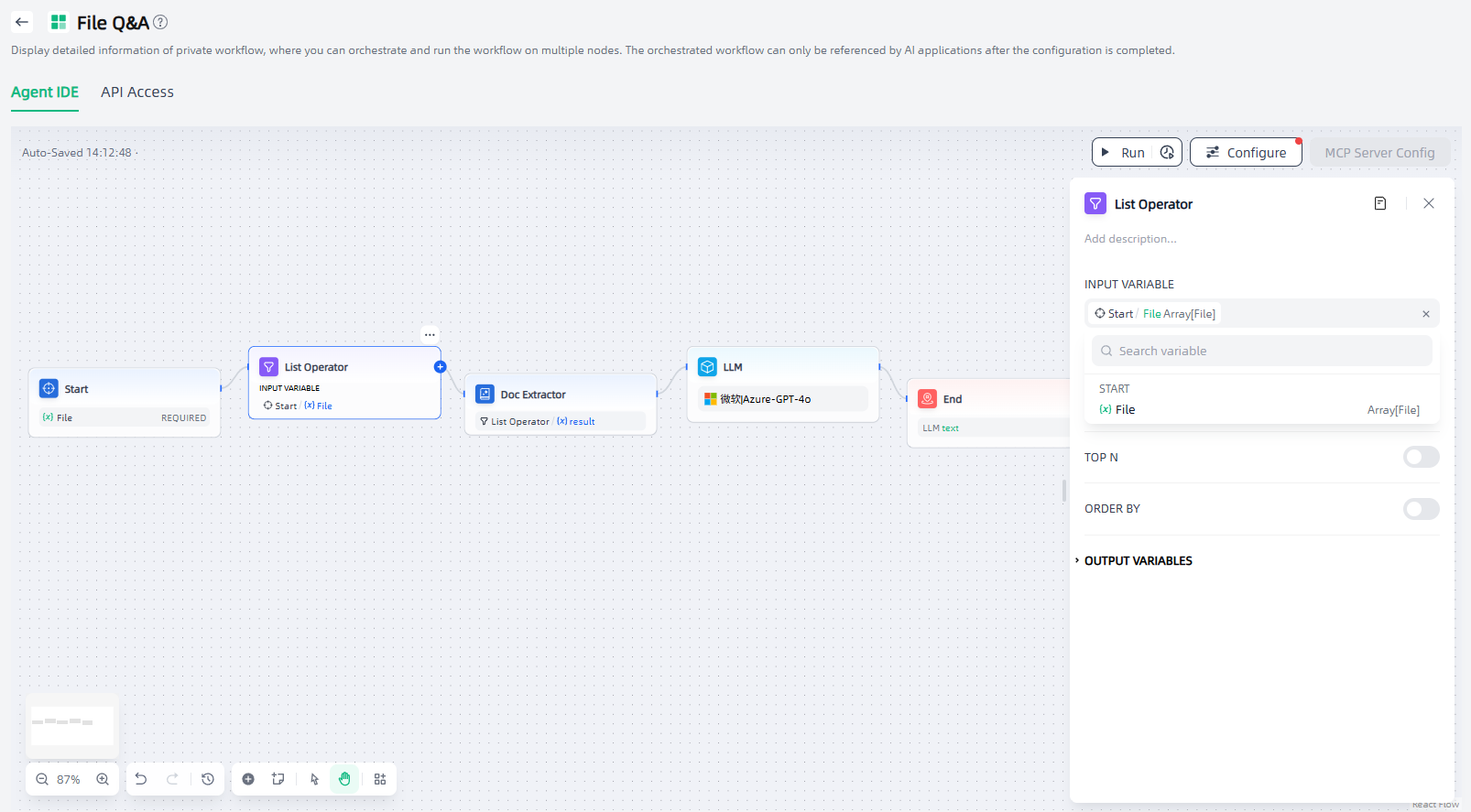
Task: Turn on the ORDER BY switch
Action: coord(1421,509)
